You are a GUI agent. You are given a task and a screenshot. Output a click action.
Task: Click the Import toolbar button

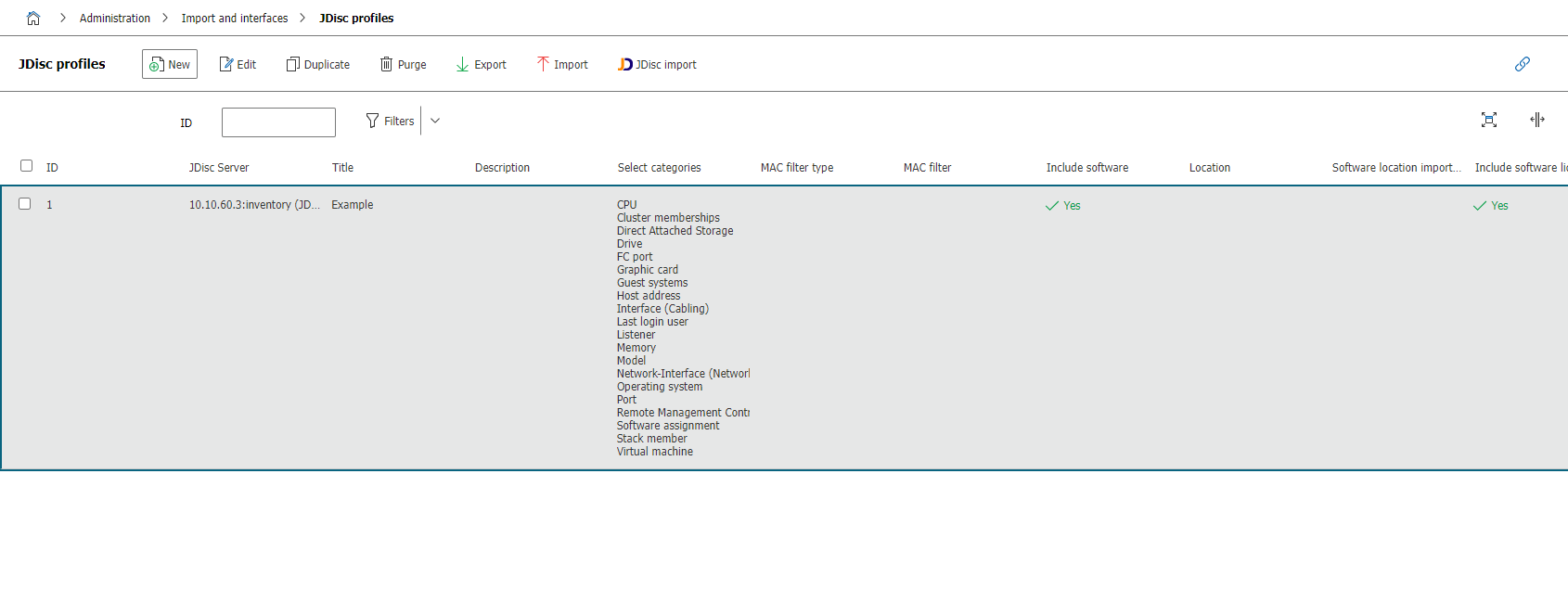tap(562, 64)
